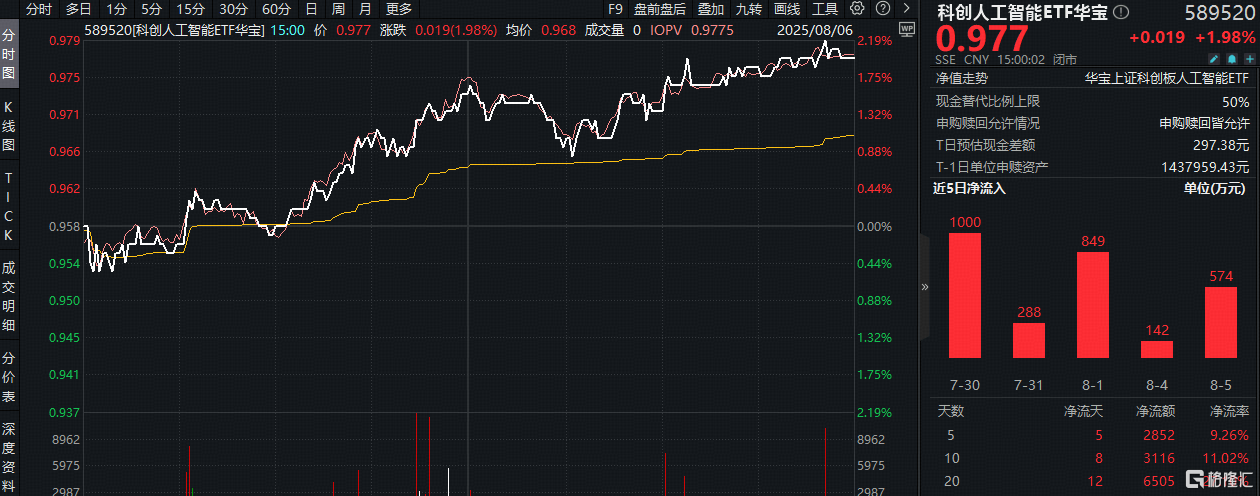Select the 分时 period tab
Screen dimensions: 1260x496
(x=39, y=9)
